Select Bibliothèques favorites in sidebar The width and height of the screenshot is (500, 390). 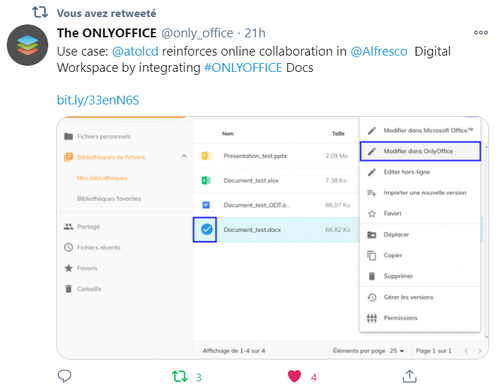(109, 199)
